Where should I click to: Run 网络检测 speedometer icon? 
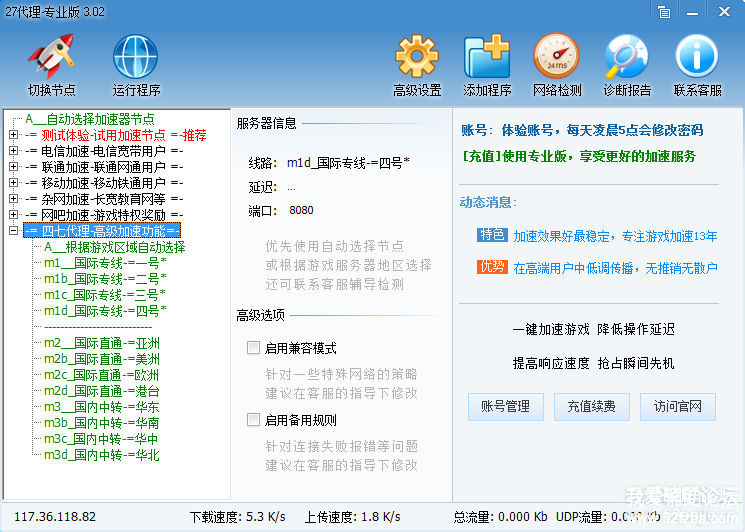click(557, 56)
